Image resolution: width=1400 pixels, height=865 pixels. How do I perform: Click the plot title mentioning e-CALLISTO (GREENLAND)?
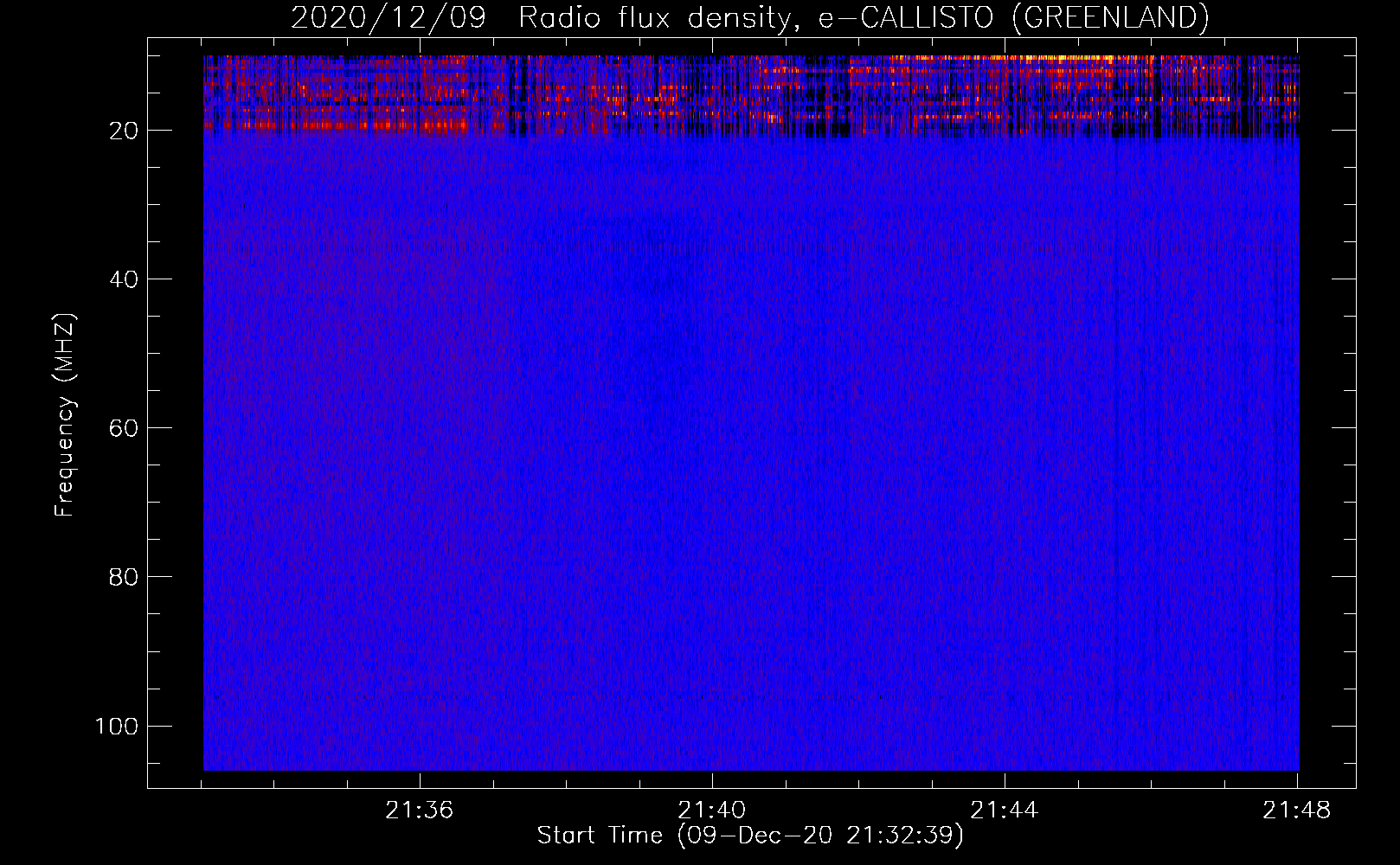click(749, 17)
